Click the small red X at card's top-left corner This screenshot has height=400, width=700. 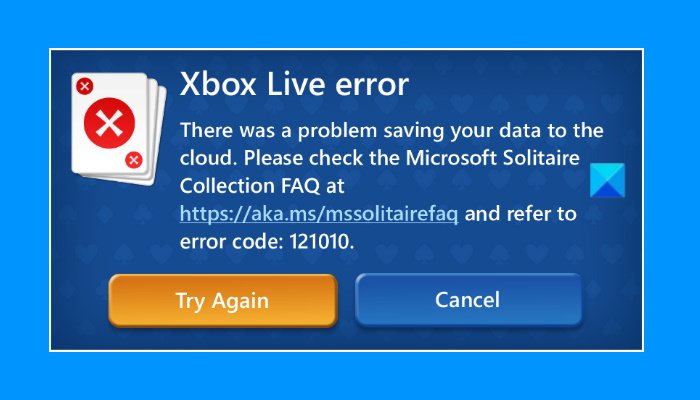(x=84, y=86)
